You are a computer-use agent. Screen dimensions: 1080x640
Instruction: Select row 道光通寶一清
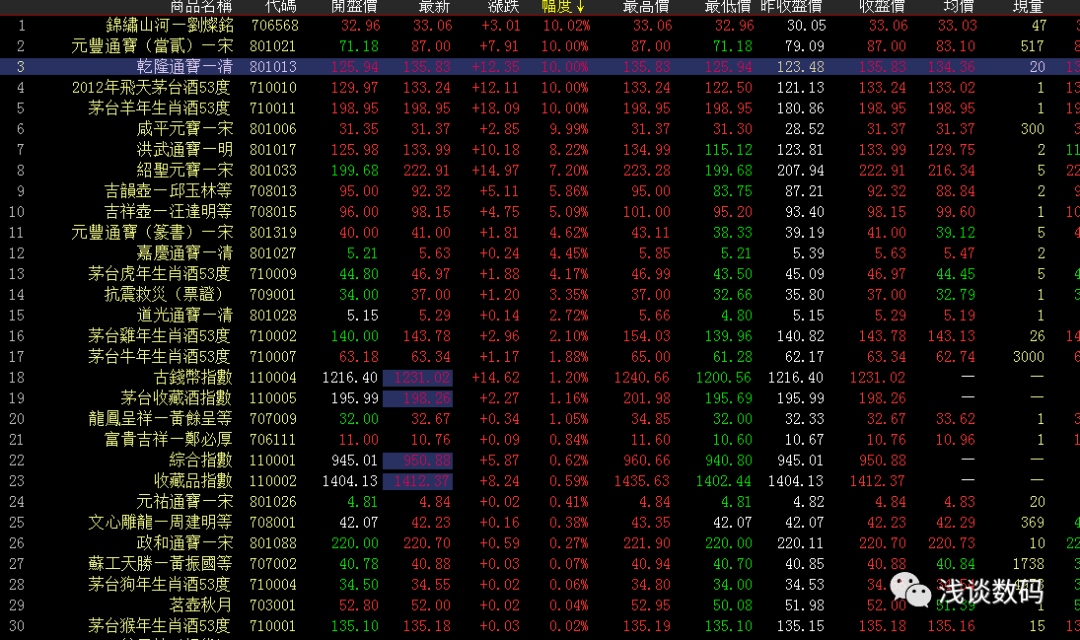click(540, 315)
